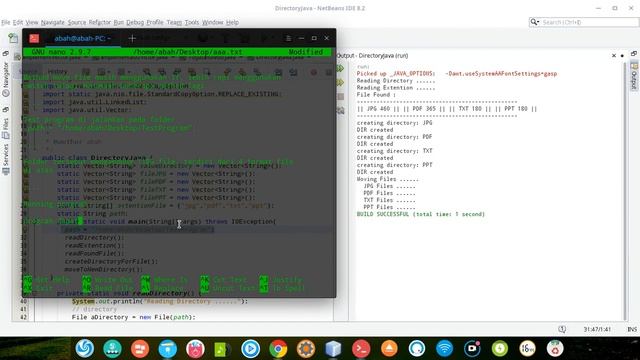Viewport: 640px width, 360px height.
Task: Click 'creating directory: JPG' output line
Action: pyautogui.click(x=394, y=123)
